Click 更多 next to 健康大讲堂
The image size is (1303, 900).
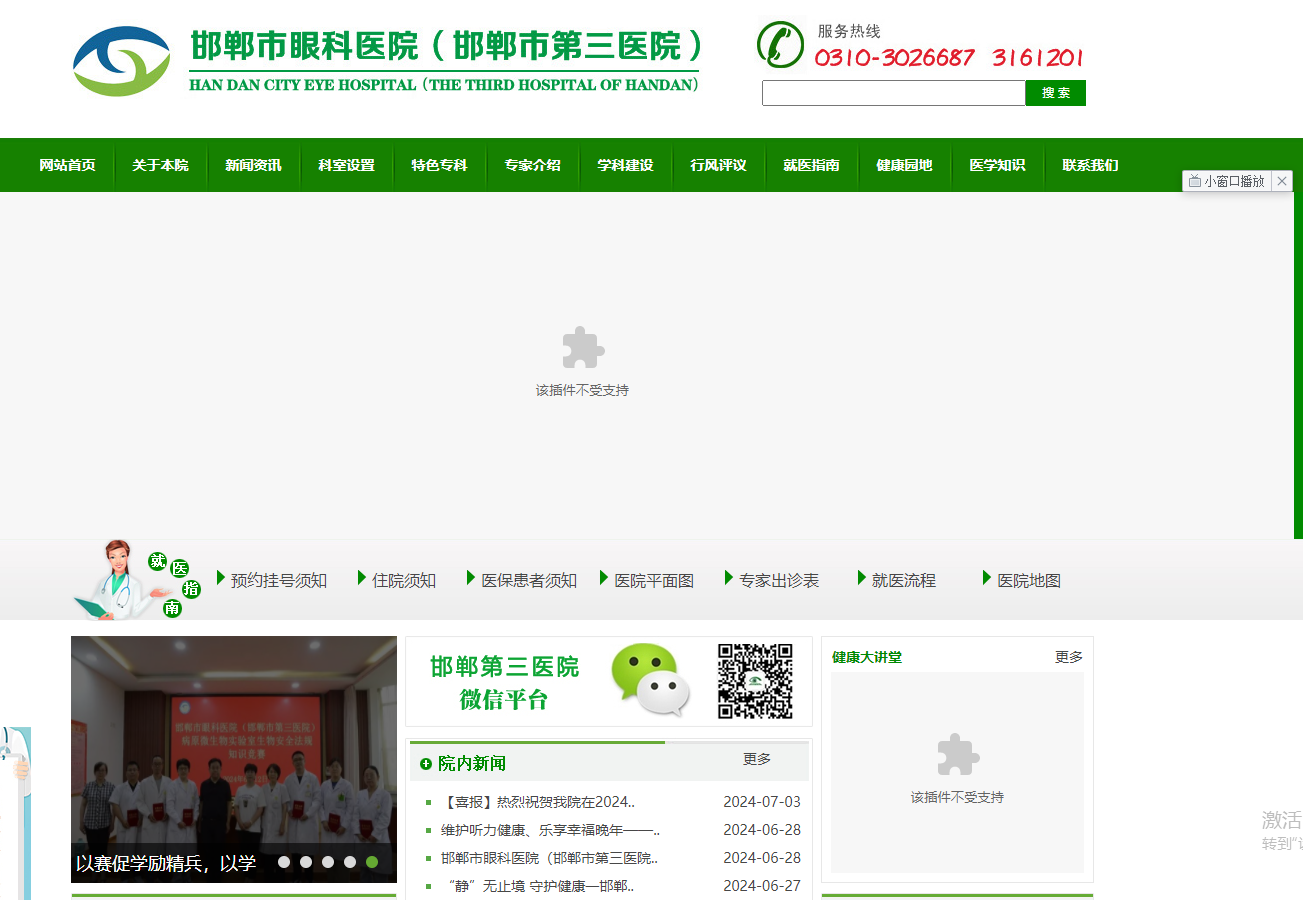pos(1069,657)
